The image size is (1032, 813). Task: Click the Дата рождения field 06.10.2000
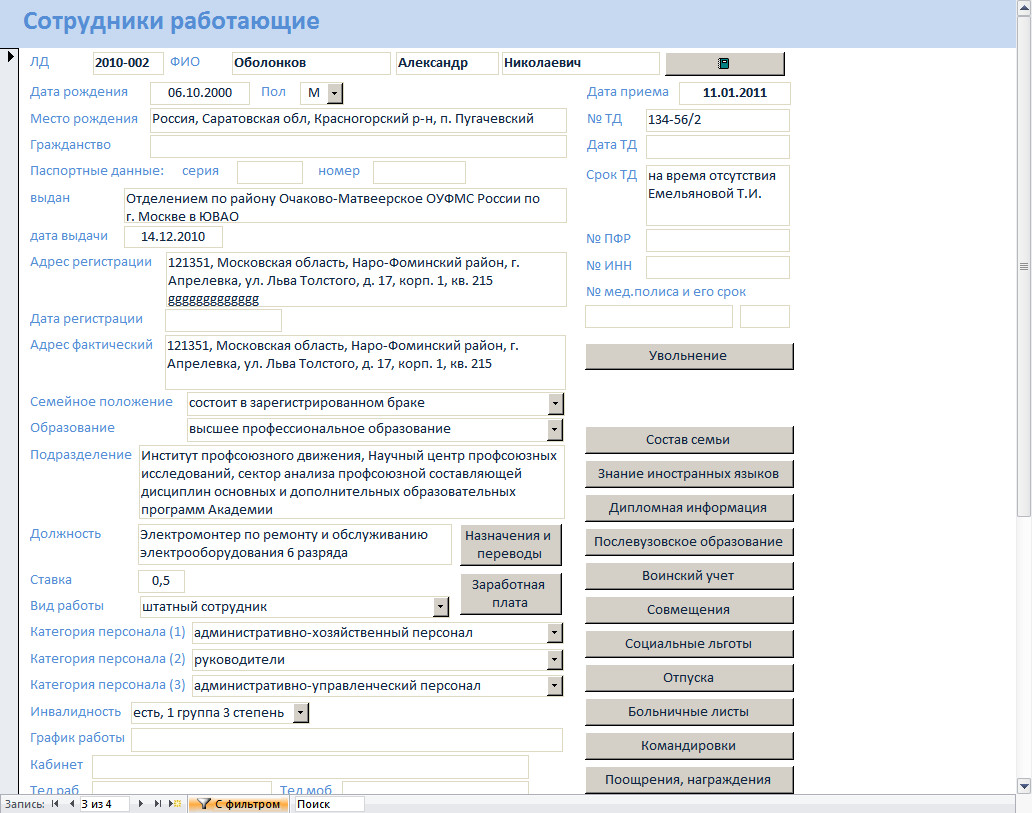coord(200,93)
